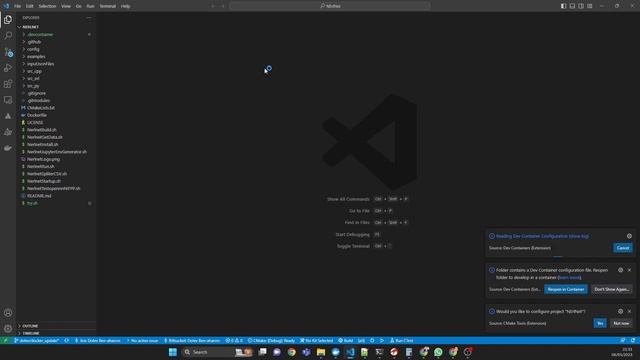Open the Run menu
The height and width of the screenshot is (360, 640).
point(90,6)
